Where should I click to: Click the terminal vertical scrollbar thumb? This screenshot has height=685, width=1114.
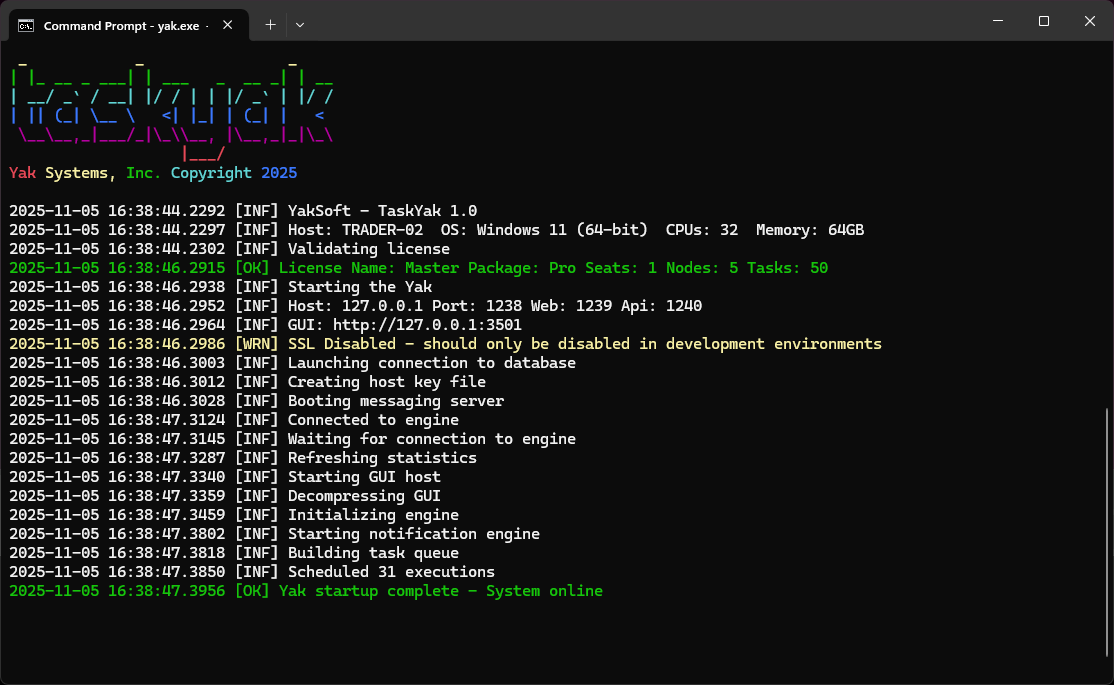1107,530
